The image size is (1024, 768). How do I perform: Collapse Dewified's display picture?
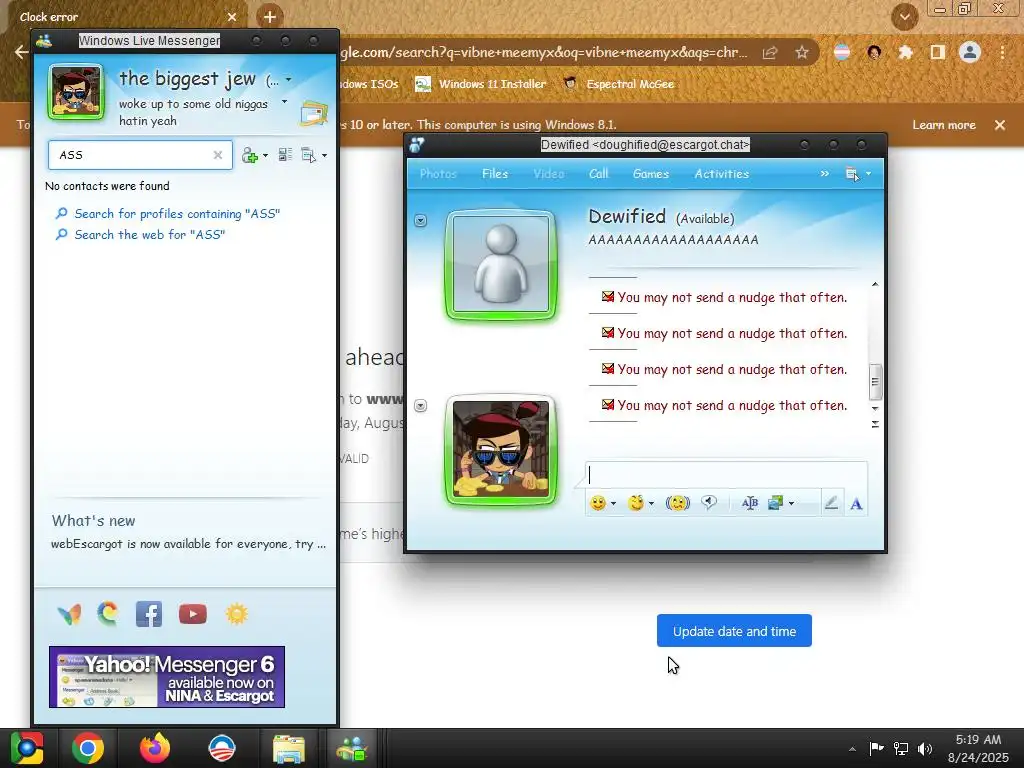(x=421, y=221)
